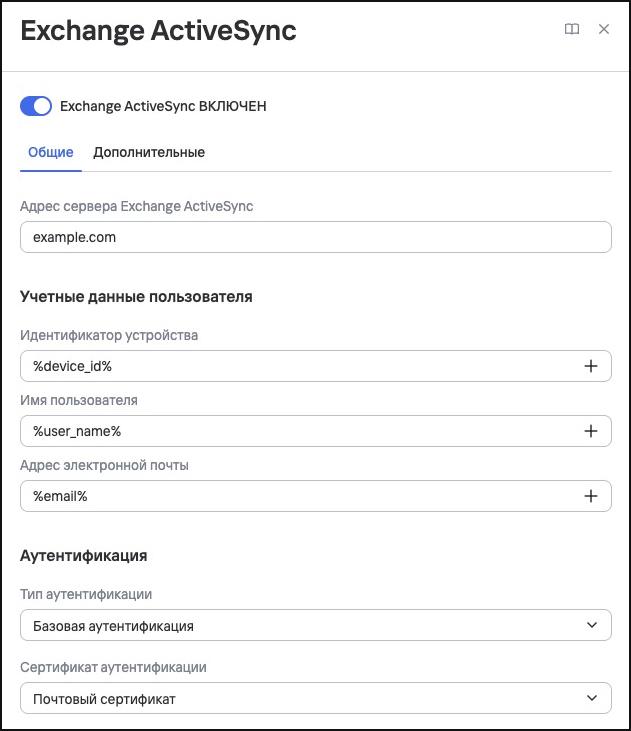The image size is (631, 731).
Task: Focus the example.com server address field
Action: click(316, 237)
